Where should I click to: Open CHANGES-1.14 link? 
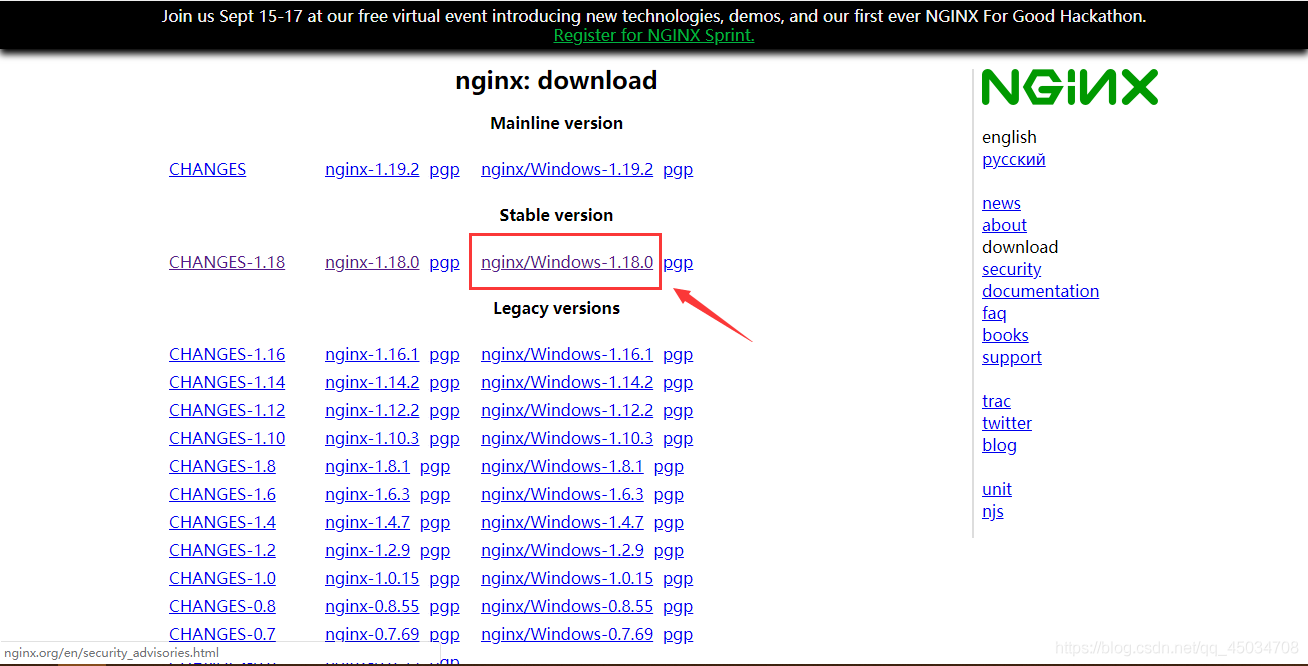point(227,382)
